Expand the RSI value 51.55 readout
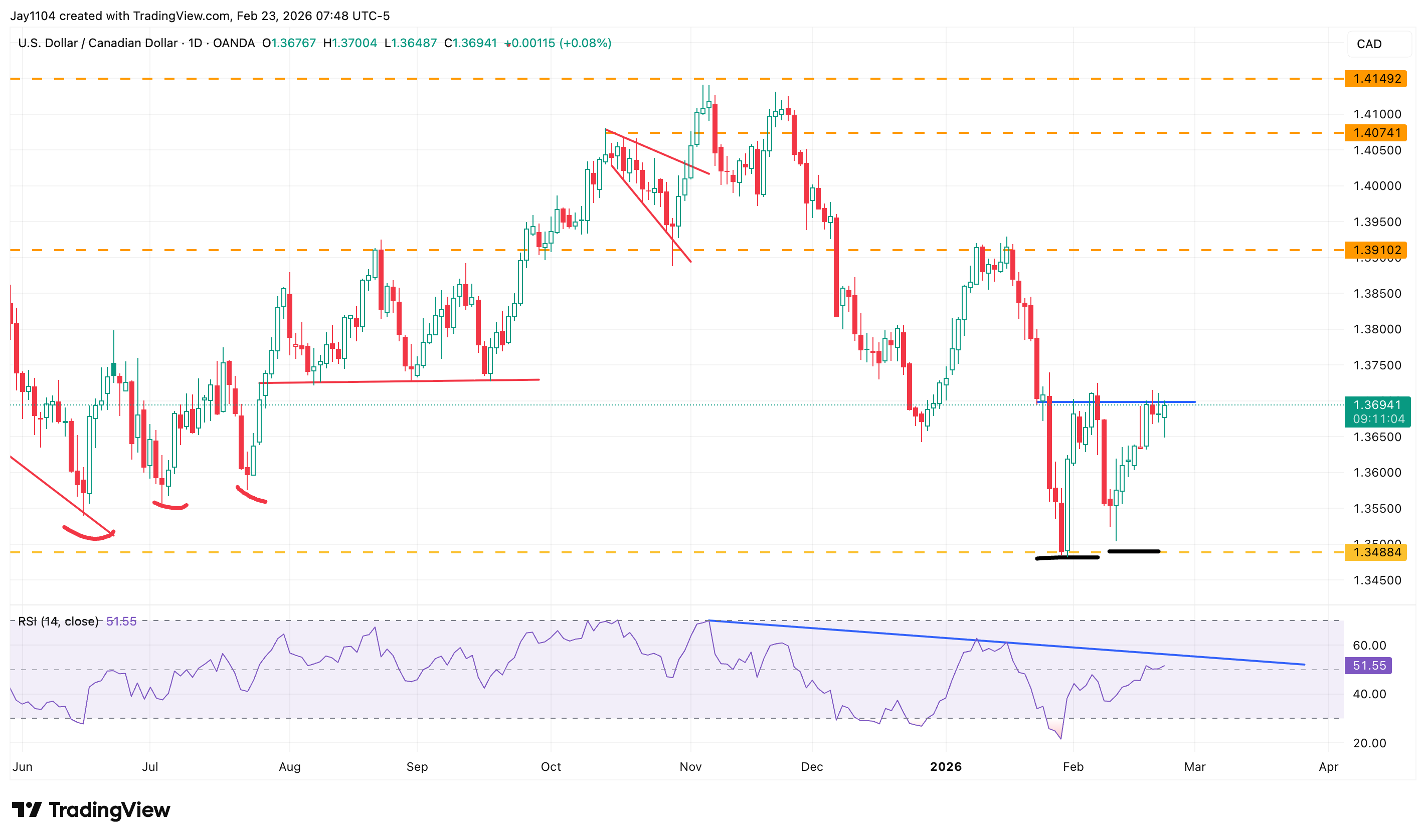 [121, 620]
